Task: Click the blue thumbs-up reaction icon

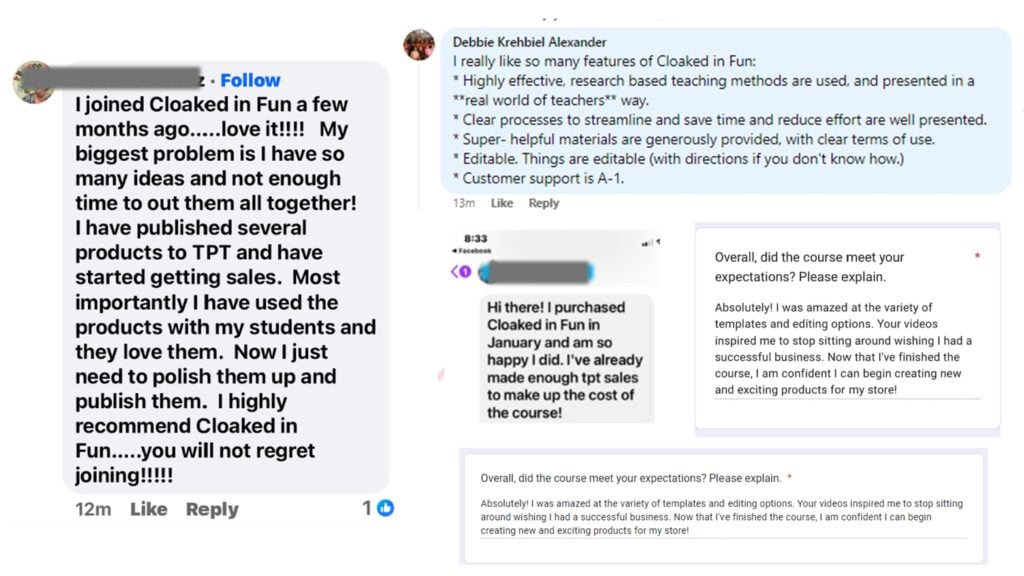Action: point(385,508)
